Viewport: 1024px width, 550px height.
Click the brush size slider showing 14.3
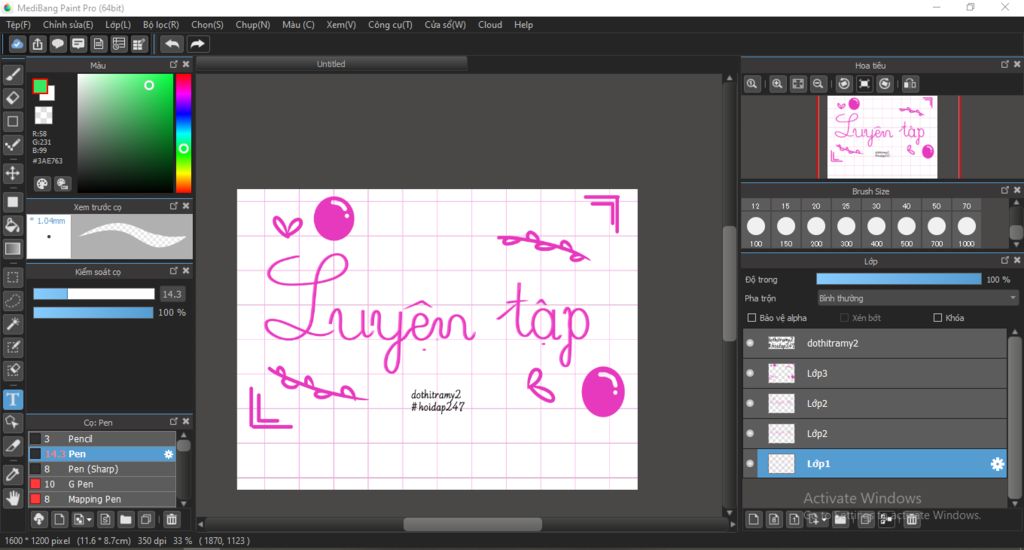click(93, 294)
